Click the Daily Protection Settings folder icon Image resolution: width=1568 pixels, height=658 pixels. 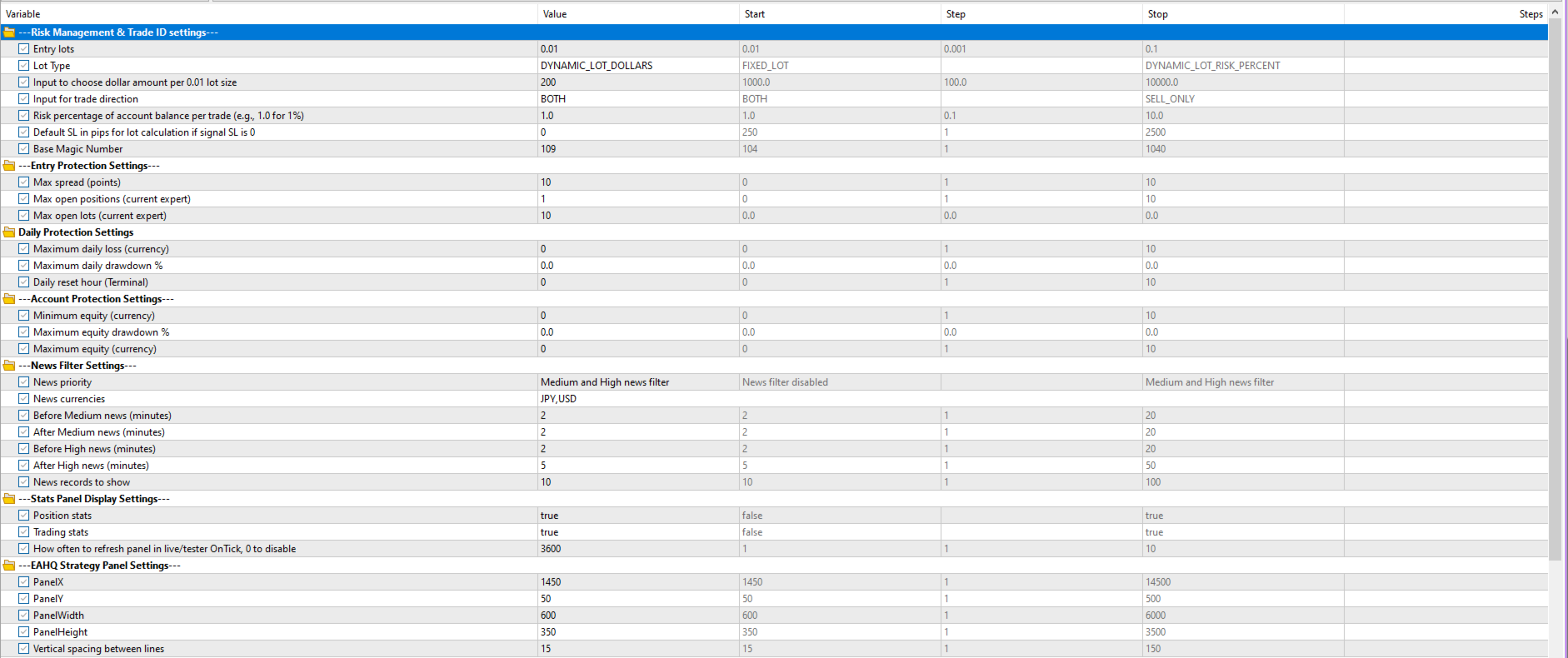(9, 232)
